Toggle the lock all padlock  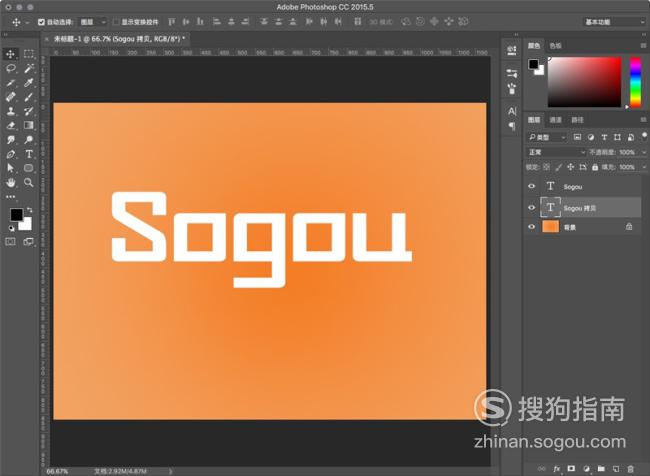[595, 167]
